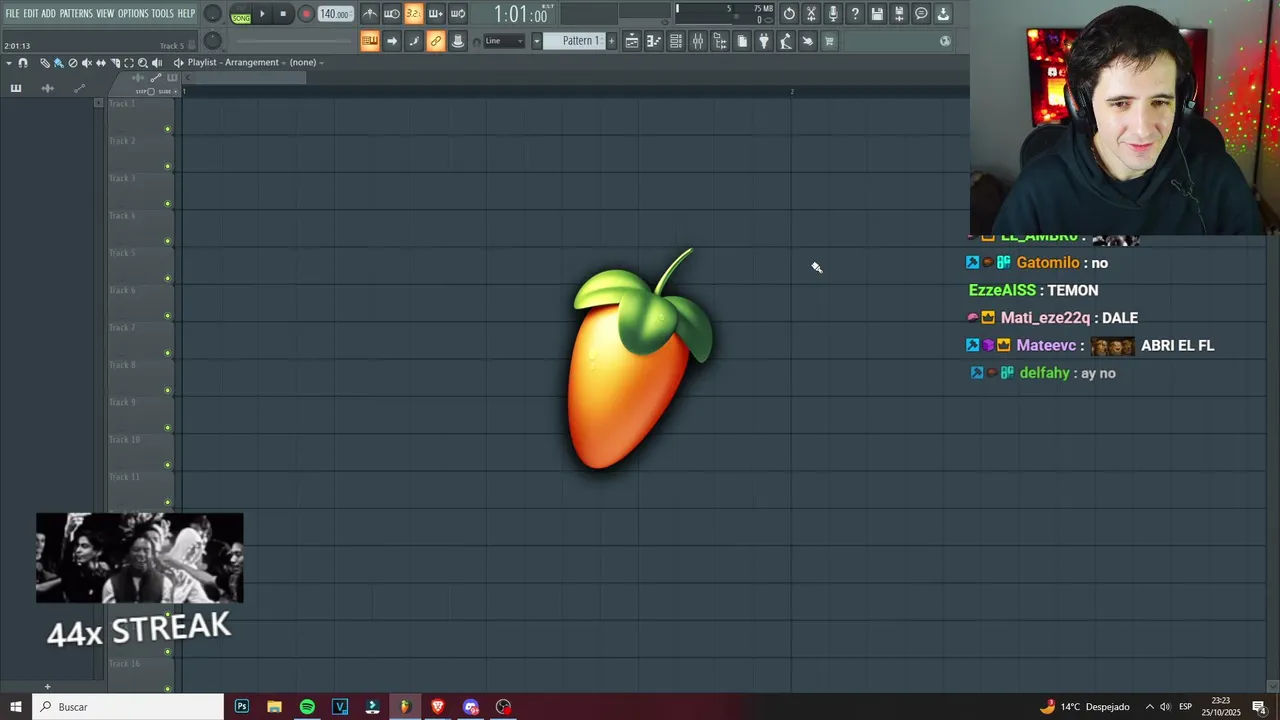Toggle typing keyboard to piano

click(x=370, y=41)
